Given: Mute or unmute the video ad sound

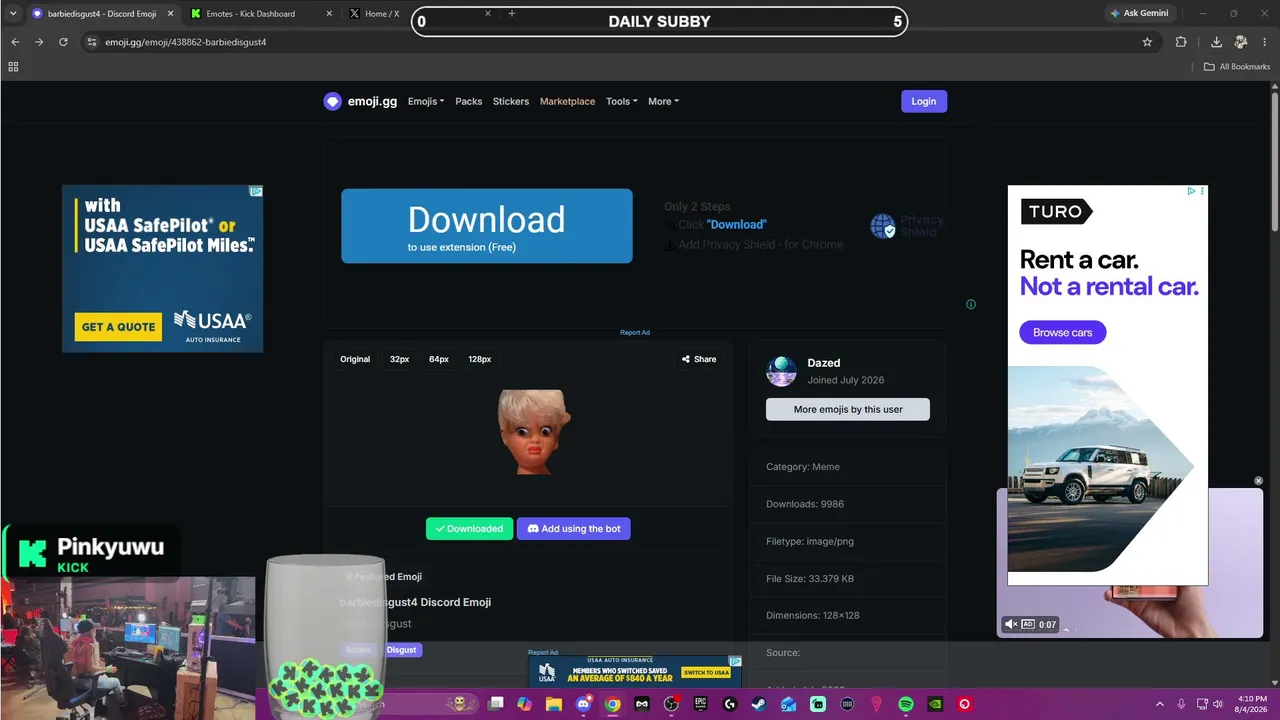Looking at the screenshot, I should tap(1011, 624).
